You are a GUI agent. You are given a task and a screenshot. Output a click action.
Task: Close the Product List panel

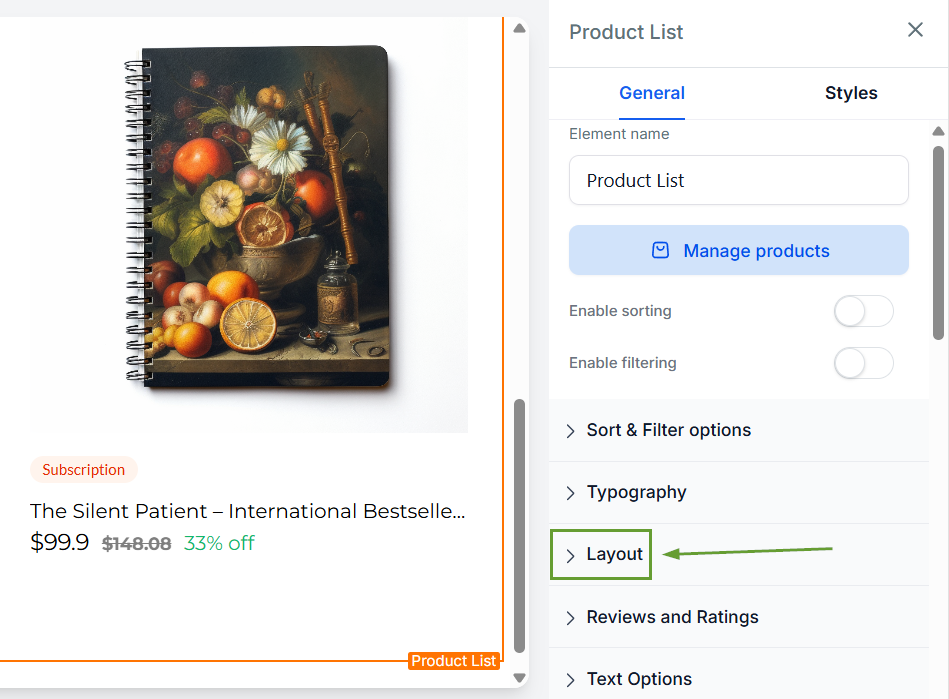[x=915, y=30]
